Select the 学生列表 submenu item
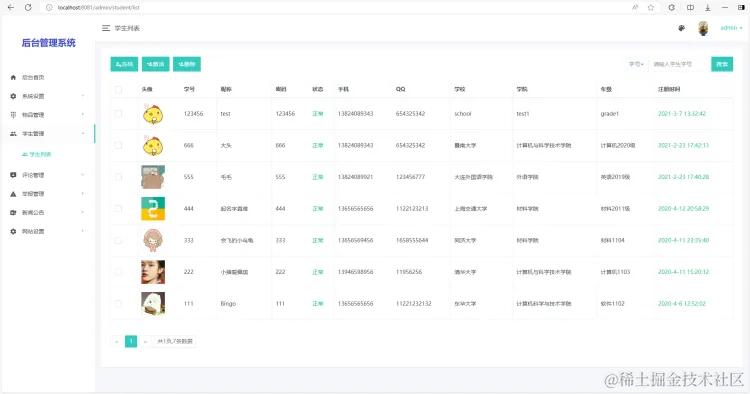Image resolution: width=750 pixels, height=394 pixels. [x=36, y=154]
